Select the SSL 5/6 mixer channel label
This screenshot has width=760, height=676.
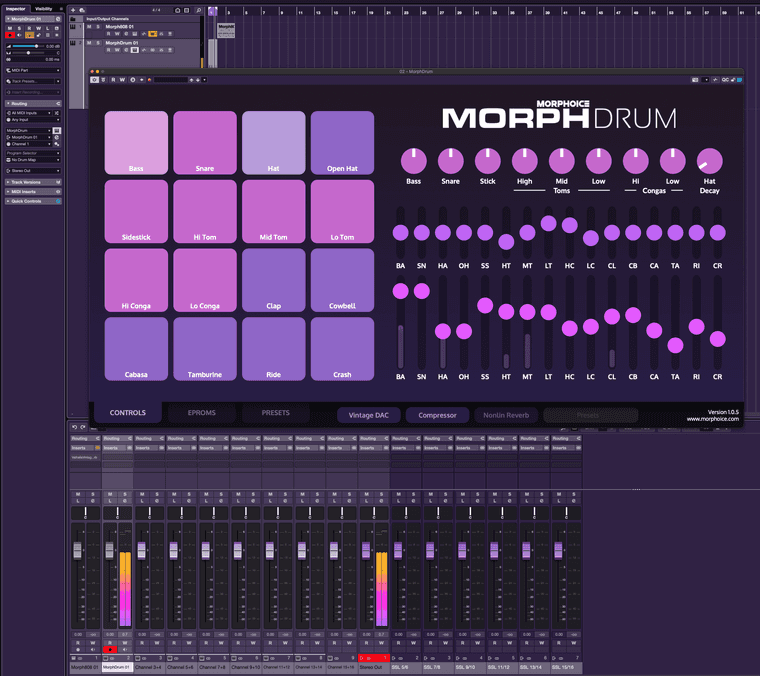(406, 667)
